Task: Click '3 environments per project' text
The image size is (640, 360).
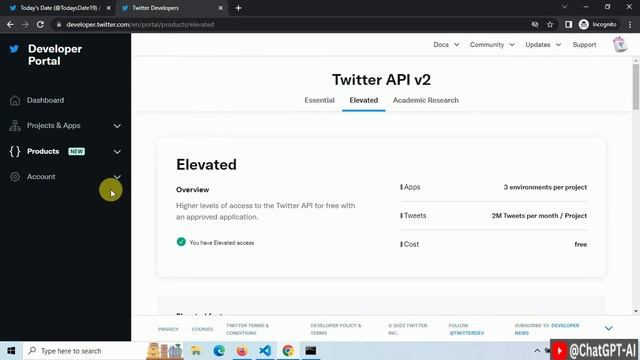Action: [545, 187]
